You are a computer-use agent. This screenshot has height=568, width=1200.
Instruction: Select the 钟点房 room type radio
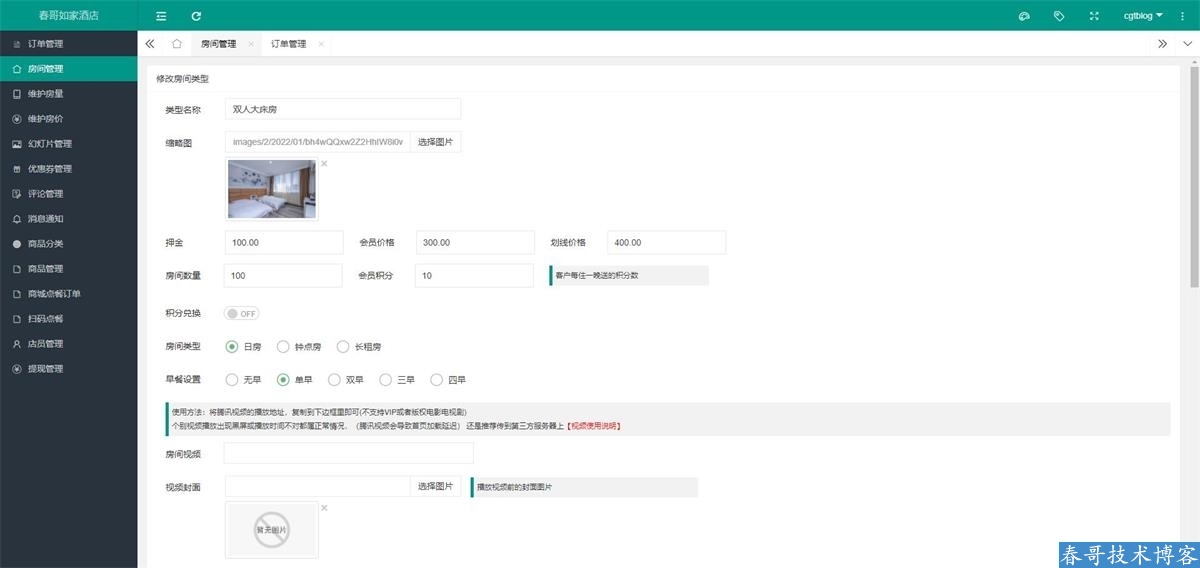point(283,347)
